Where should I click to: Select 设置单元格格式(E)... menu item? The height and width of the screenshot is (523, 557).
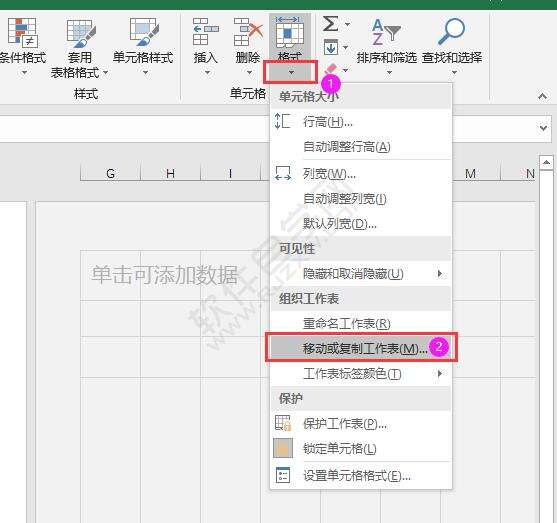(x=361, y=475)
